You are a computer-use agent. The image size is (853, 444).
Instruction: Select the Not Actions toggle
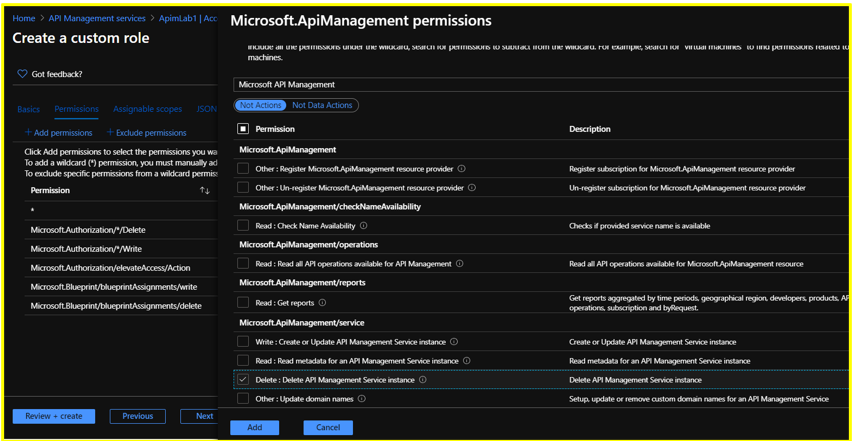tap(261, 105)
